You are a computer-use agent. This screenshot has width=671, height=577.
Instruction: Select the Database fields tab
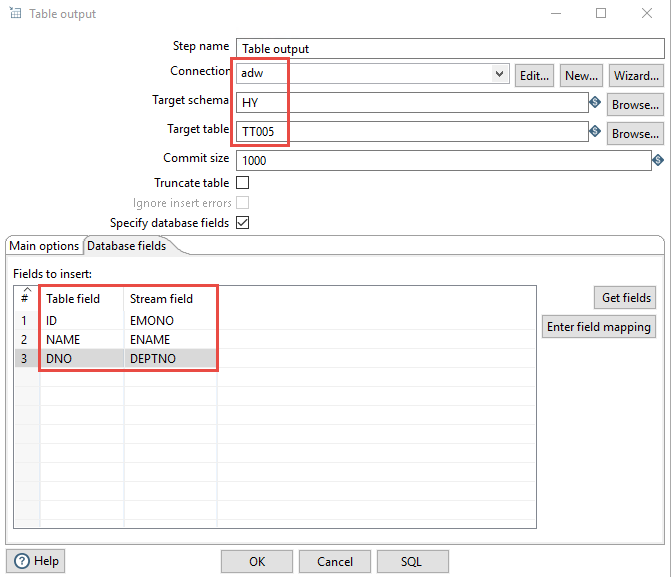click(125, 246)
